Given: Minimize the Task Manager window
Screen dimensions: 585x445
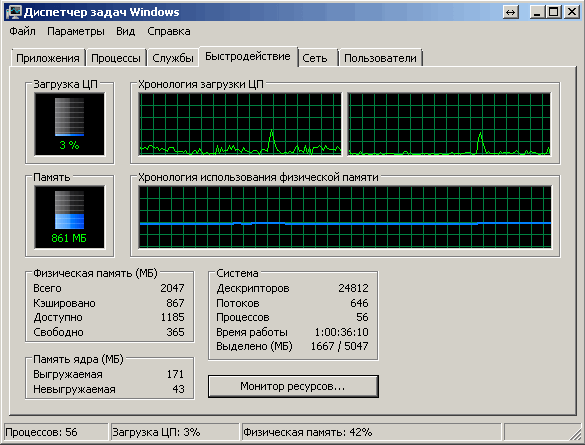Looking at the screenshot, I should tap(537, 12).
